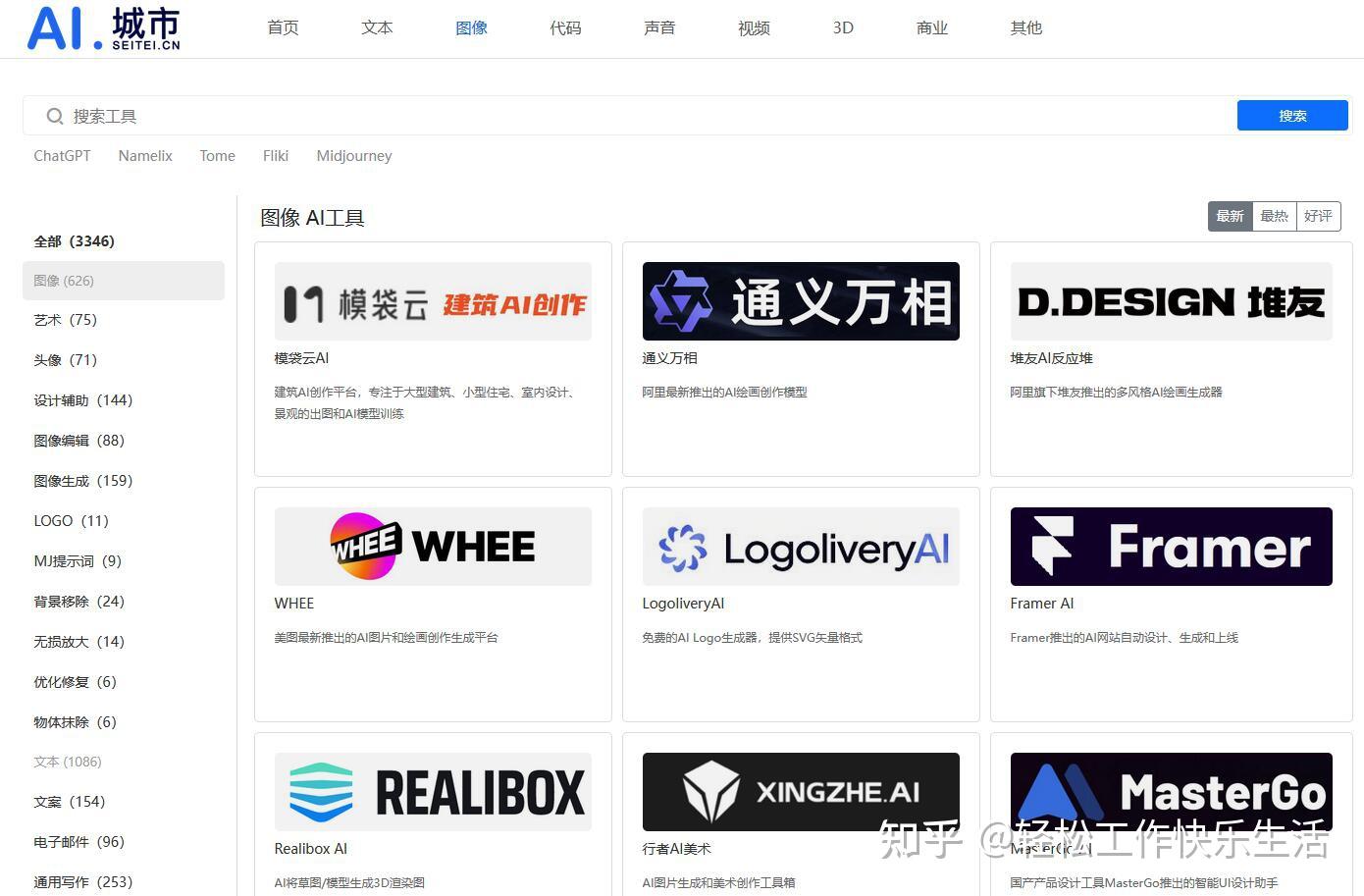
Task: Open the Framer AI title link
Action: [1042, 604]
